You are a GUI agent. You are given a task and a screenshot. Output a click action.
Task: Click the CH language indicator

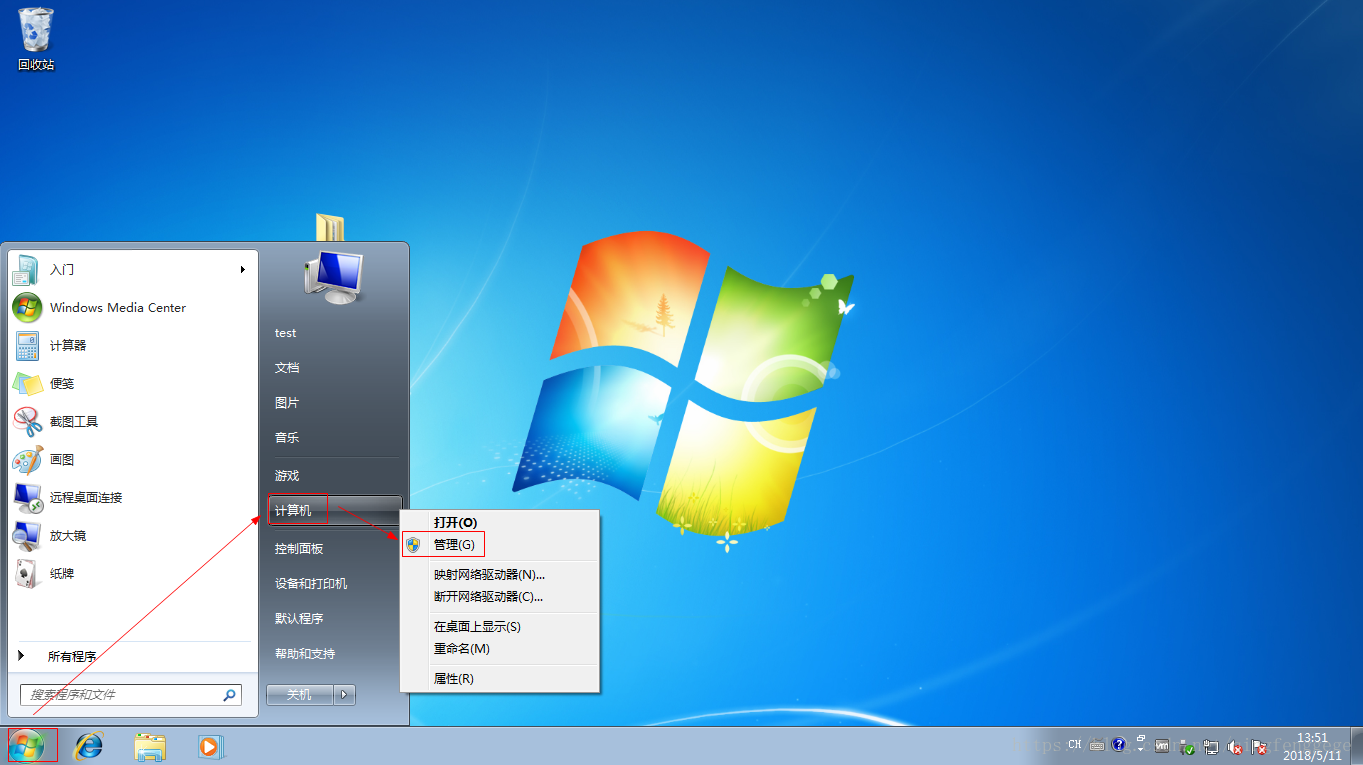pyautogui.click(x=1075, y=744)
